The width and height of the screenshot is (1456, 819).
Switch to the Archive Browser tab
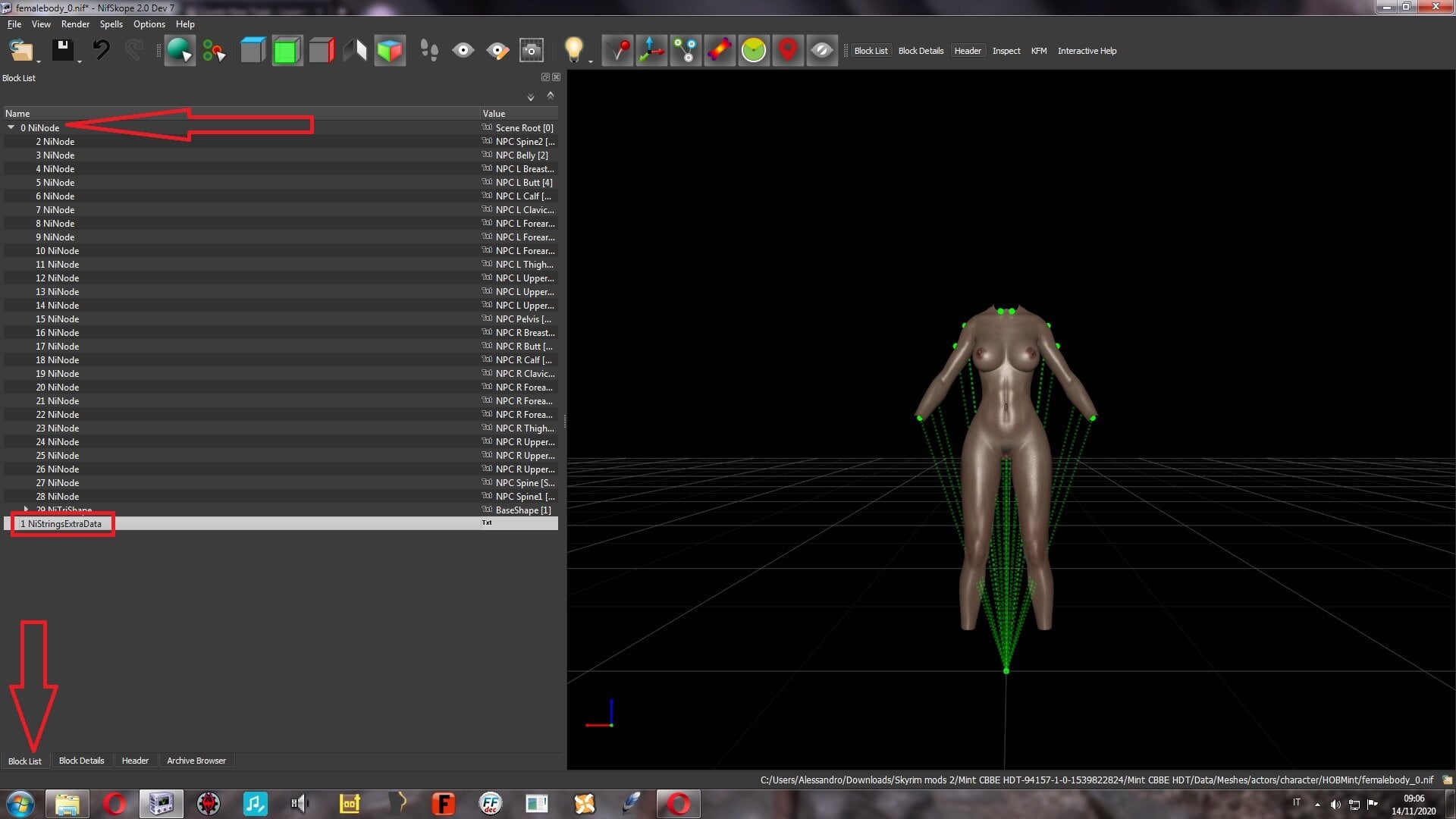tap(196, 760)
